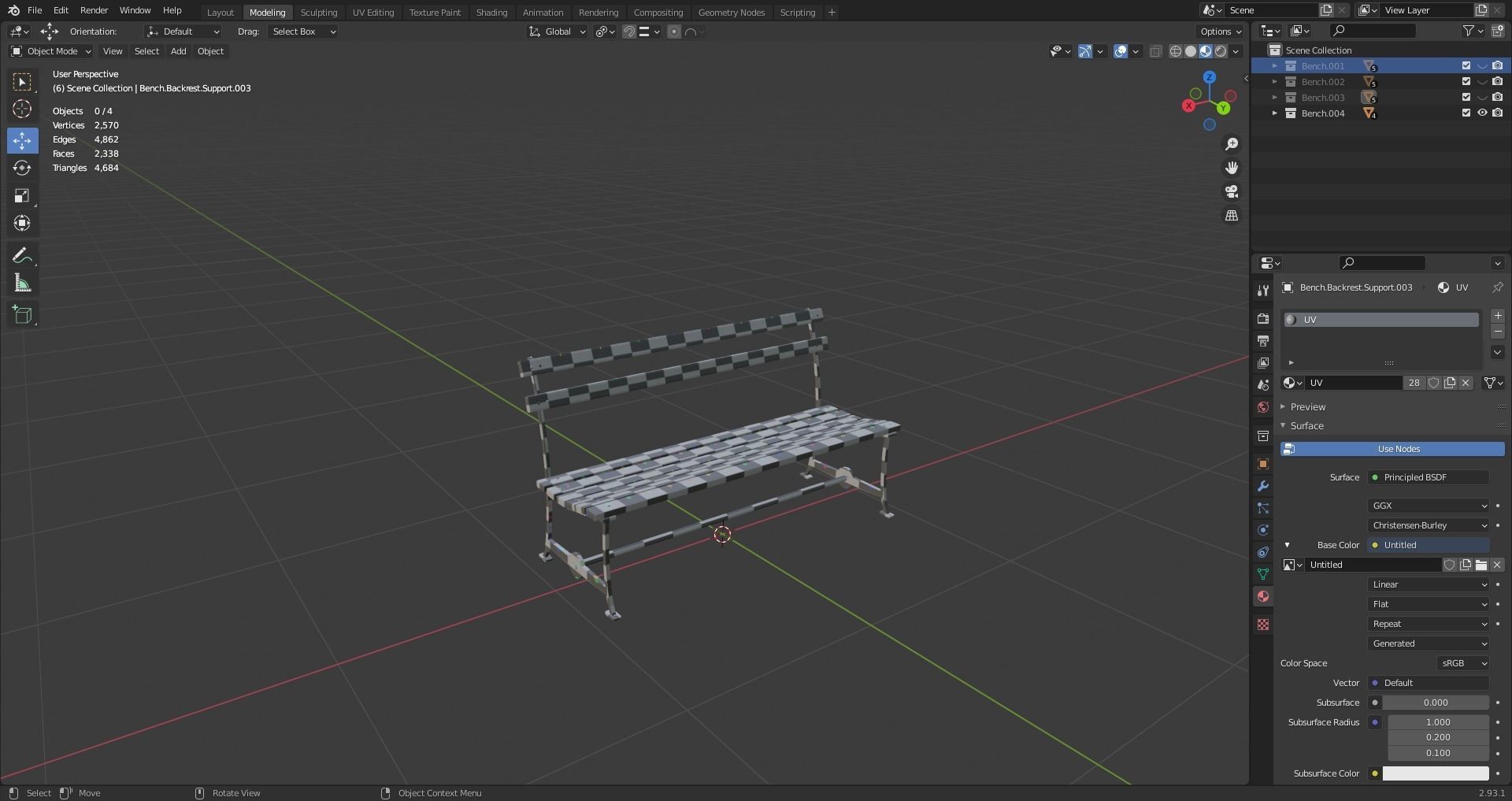Open the Material Properties tab

[x=1263, y=596]
